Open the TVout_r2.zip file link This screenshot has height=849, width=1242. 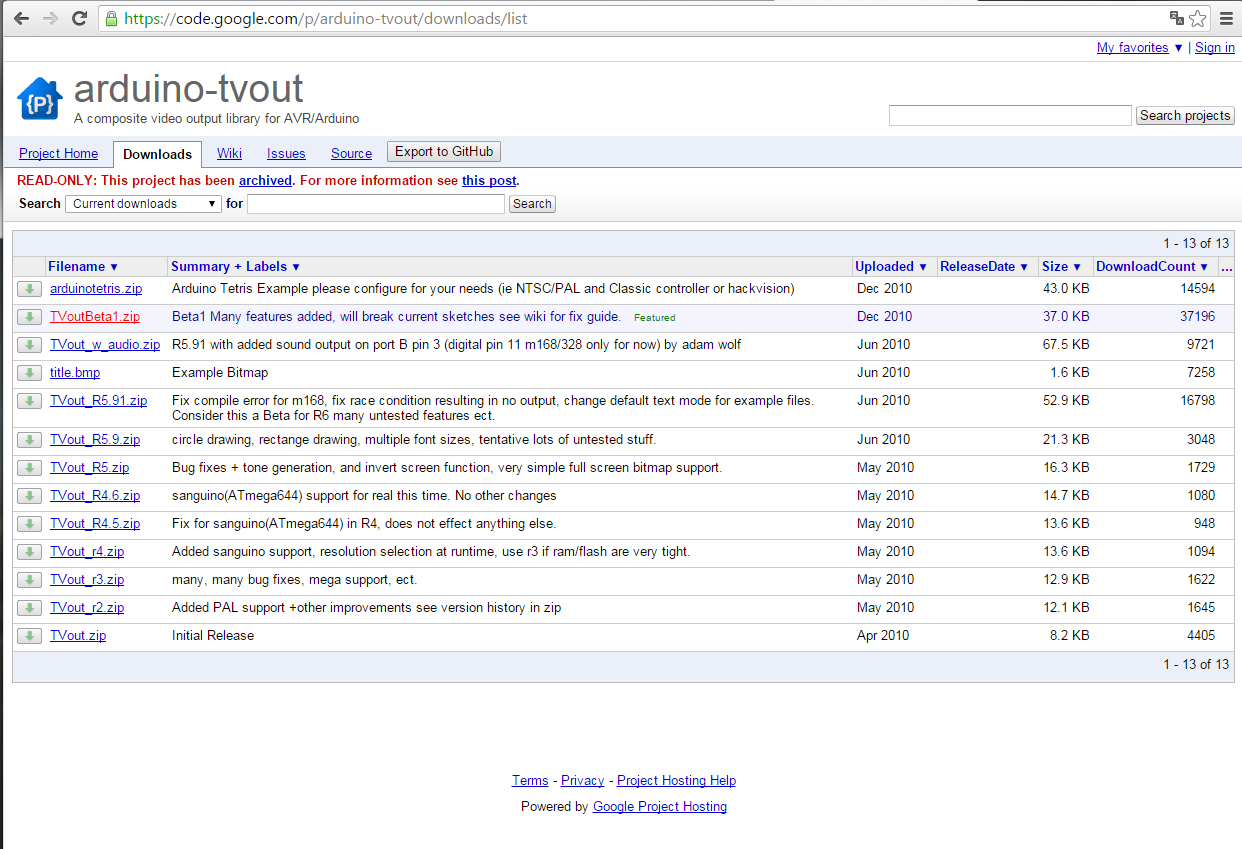click(87, 608)
